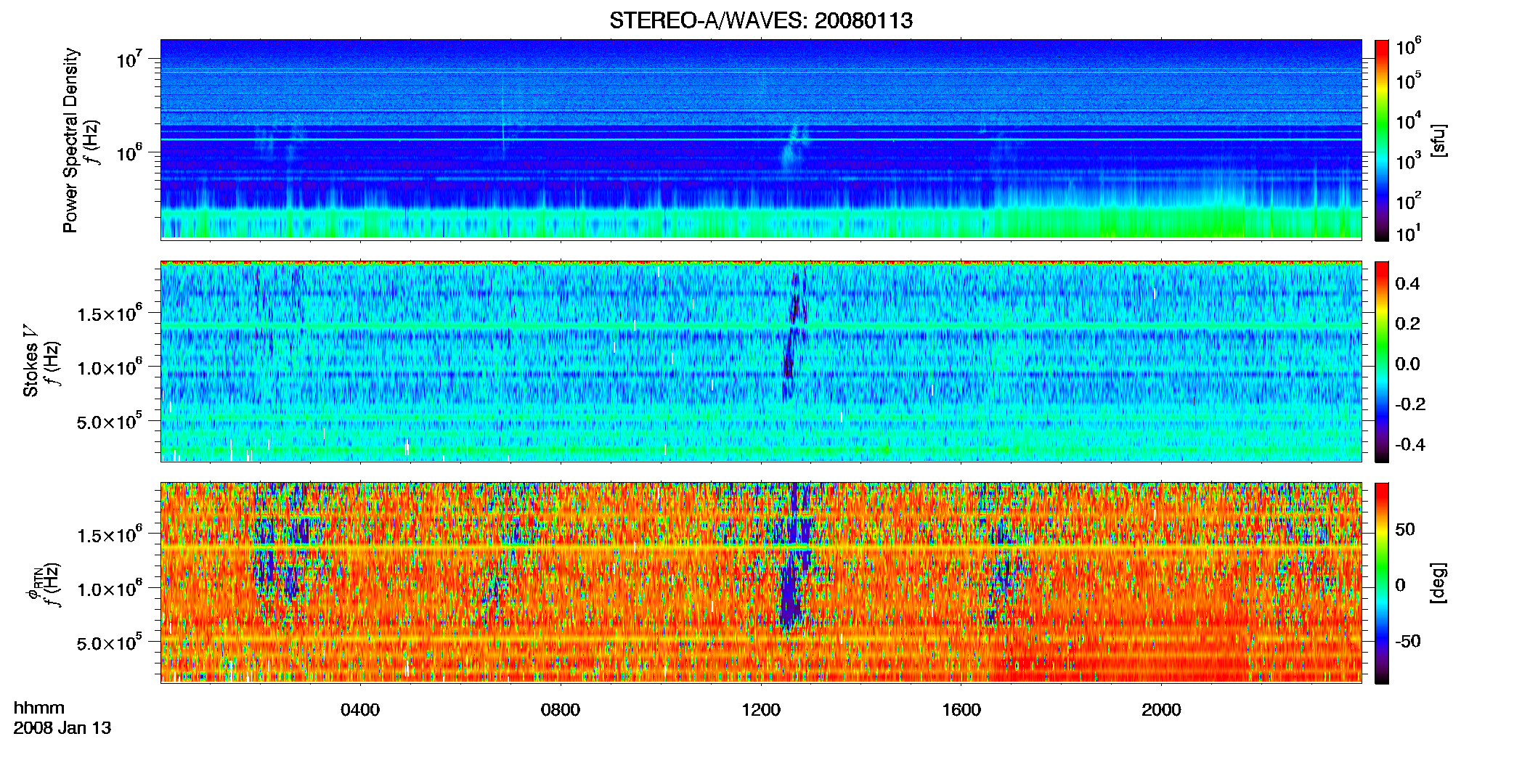Viewport: 1522px width, 784px height.
Task: Click the 10^6 label on sfu colorbar
Action: (1409, 46)
